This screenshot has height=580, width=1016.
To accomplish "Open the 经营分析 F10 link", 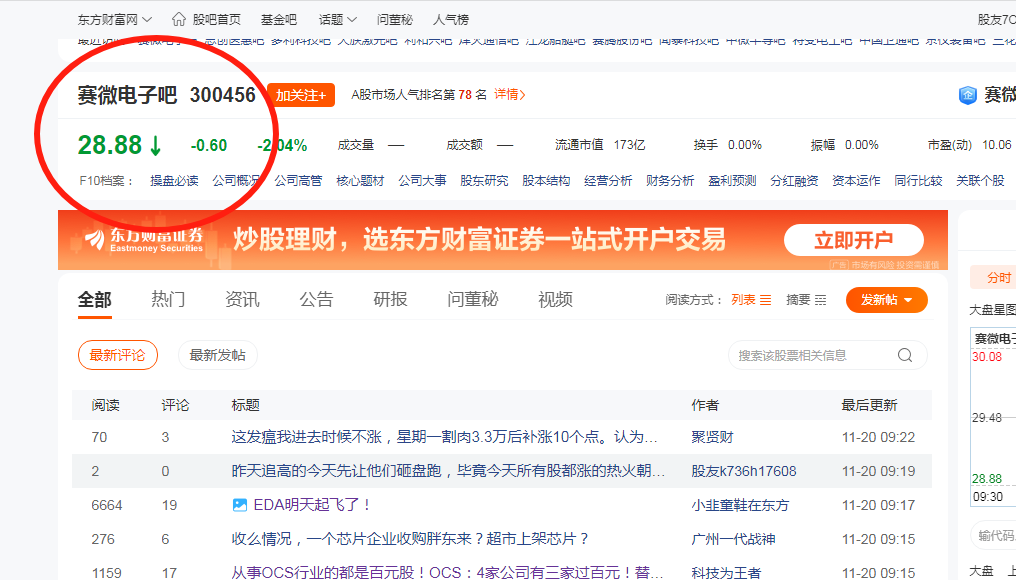I will [608, 181].
